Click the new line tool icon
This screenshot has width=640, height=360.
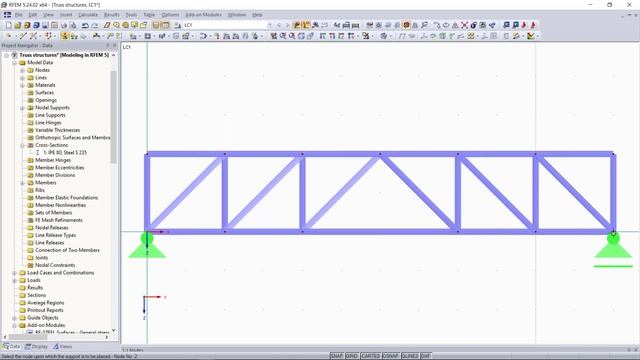[x=23, y=36]
